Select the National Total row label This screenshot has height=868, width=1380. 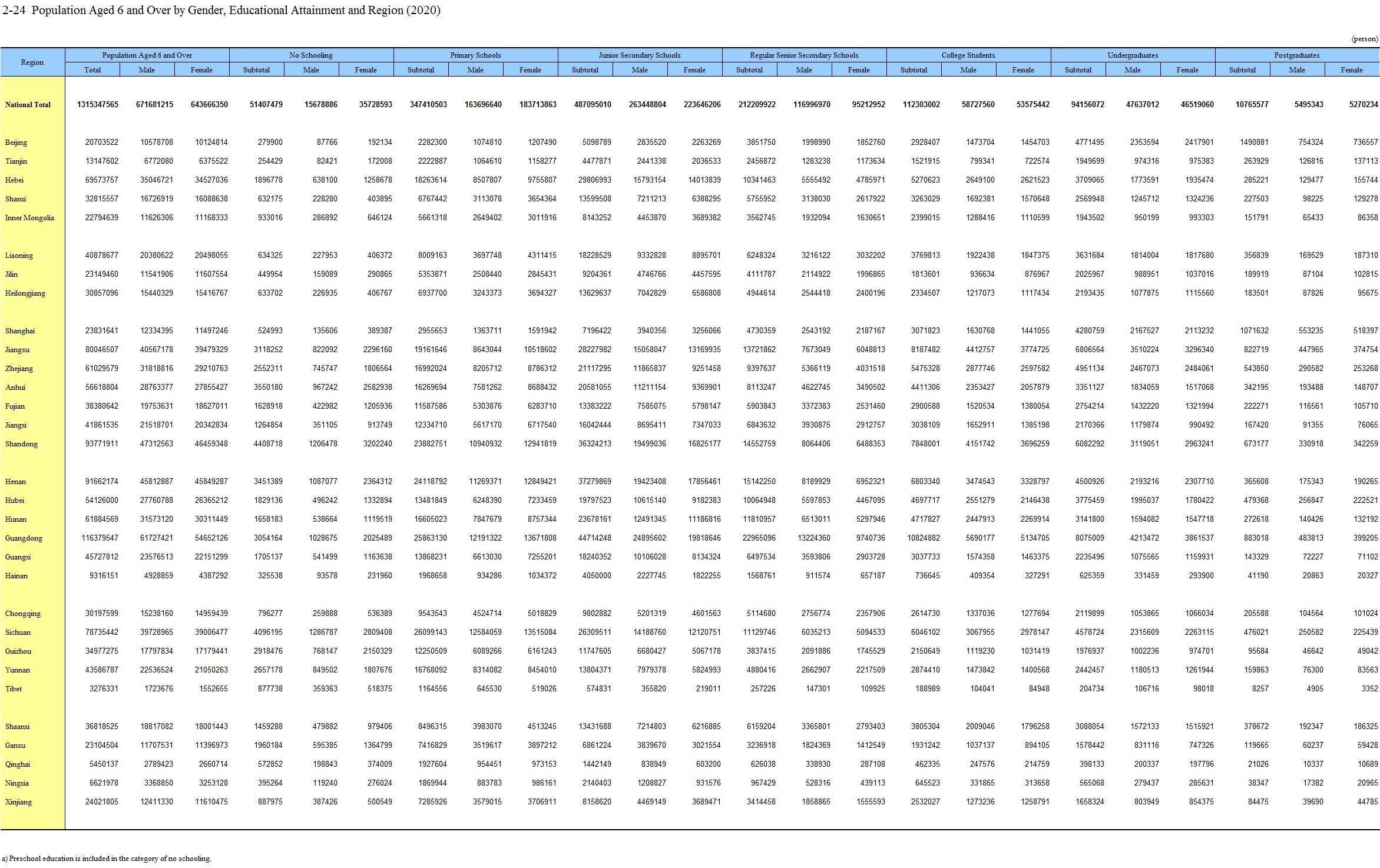28,105
